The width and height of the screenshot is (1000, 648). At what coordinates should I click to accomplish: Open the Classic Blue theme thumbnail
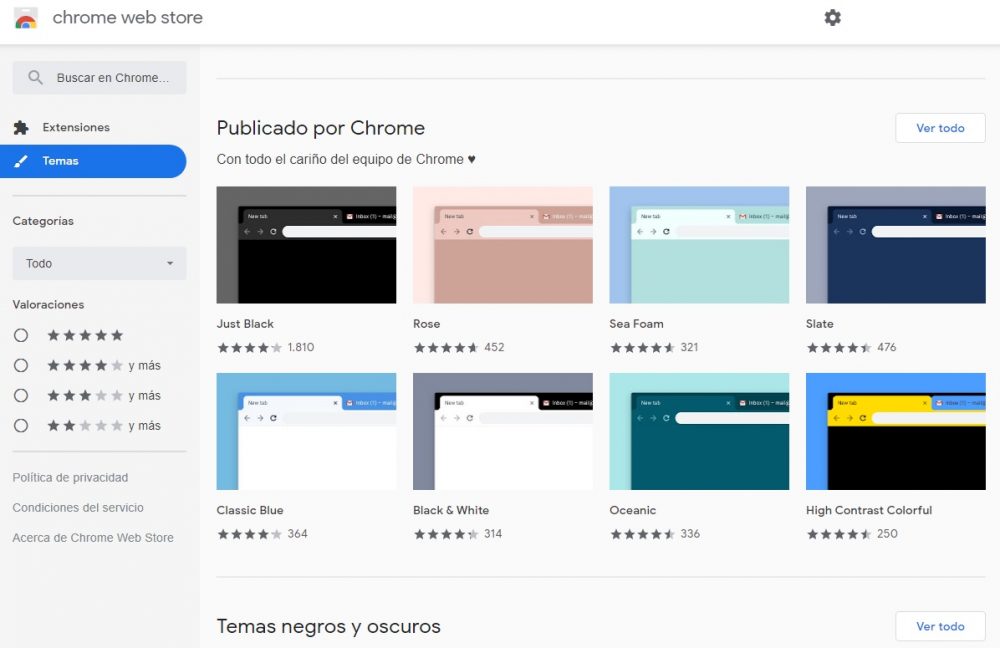[306, 431]
